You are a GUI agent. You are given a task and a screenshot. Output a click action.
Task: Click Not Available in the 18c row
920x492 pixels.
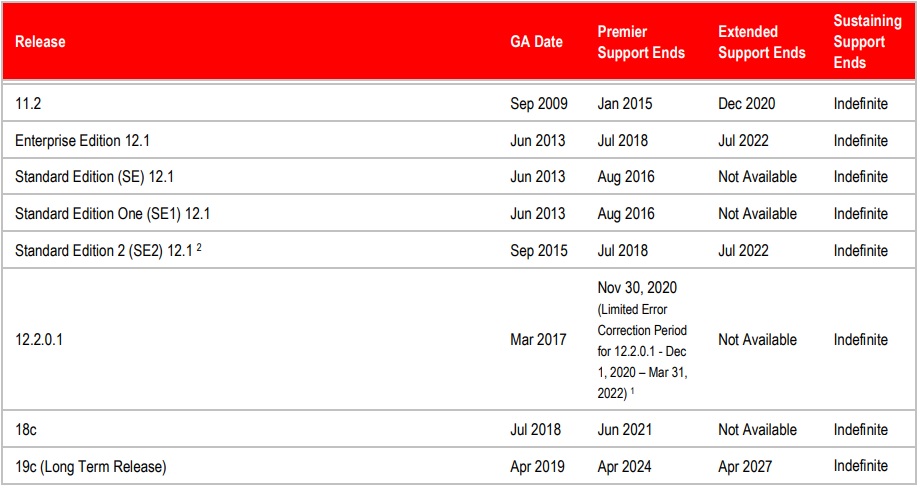point(757,430)
